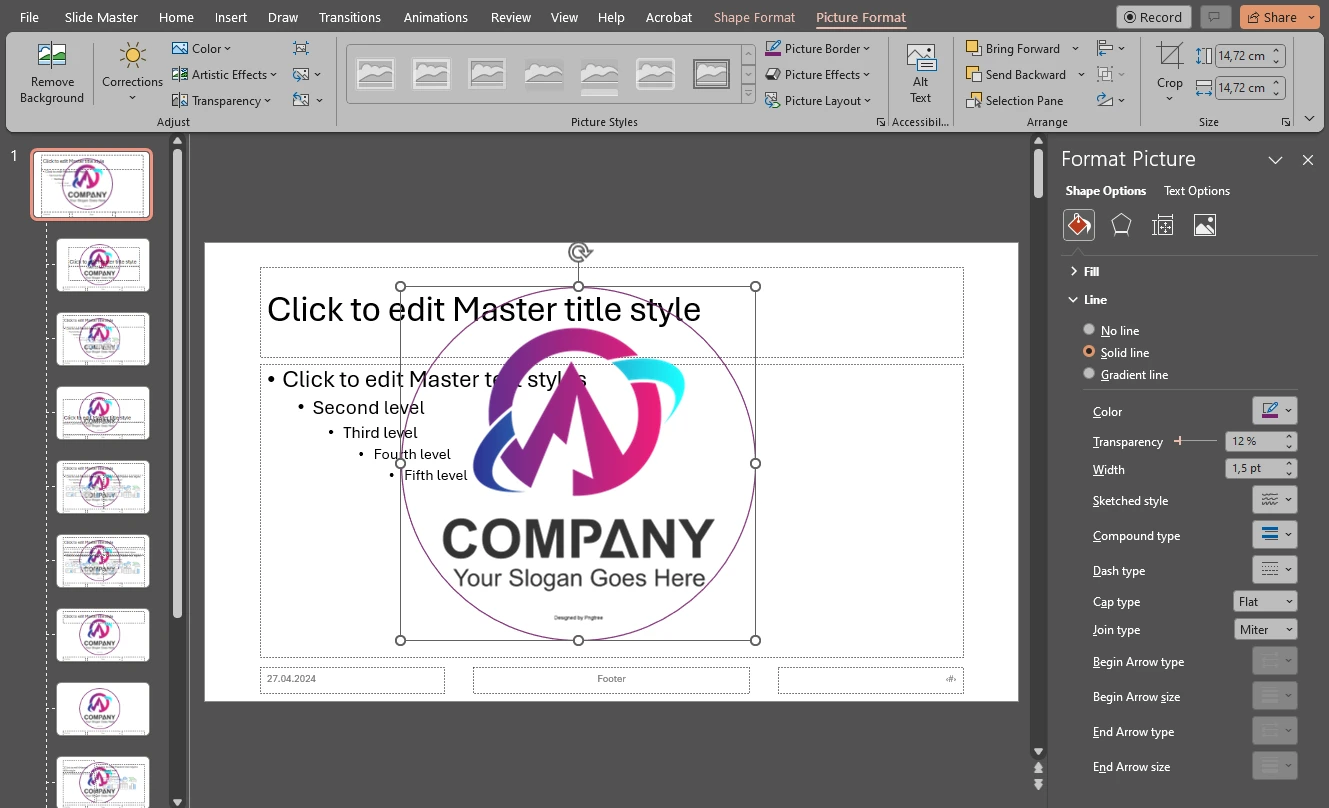Select the Solid line radio button
The height and width of the screenshot is (808, 1329).
(1089, 351)
